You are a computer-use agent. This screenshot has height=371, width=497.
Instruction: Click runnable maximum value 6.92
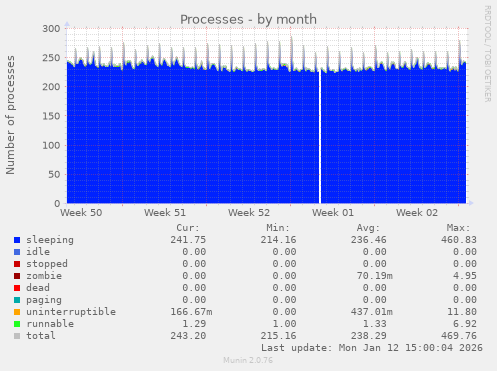[465, 324]
